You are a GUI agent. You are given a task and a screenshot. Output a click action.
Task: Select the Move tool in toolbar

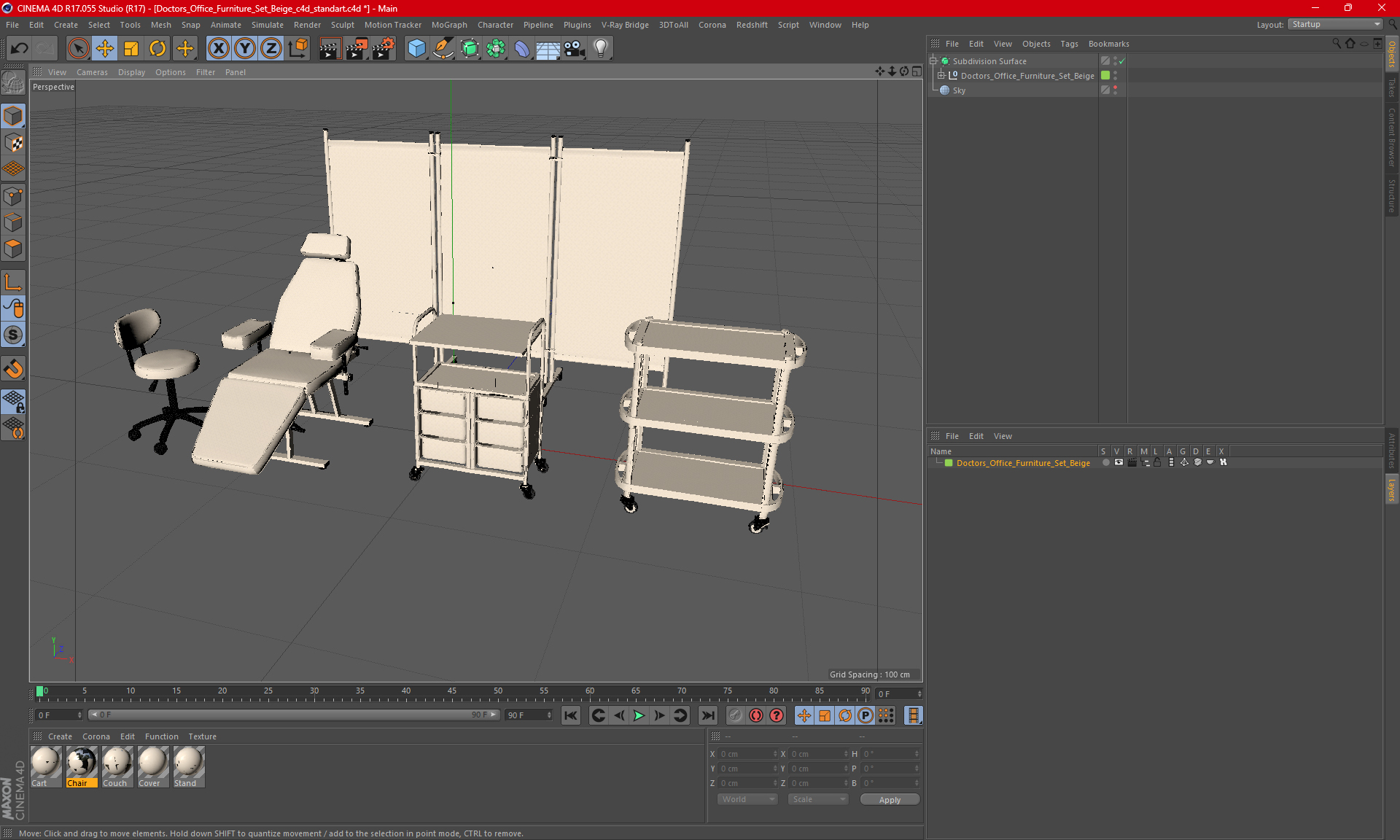pos(105,48)
